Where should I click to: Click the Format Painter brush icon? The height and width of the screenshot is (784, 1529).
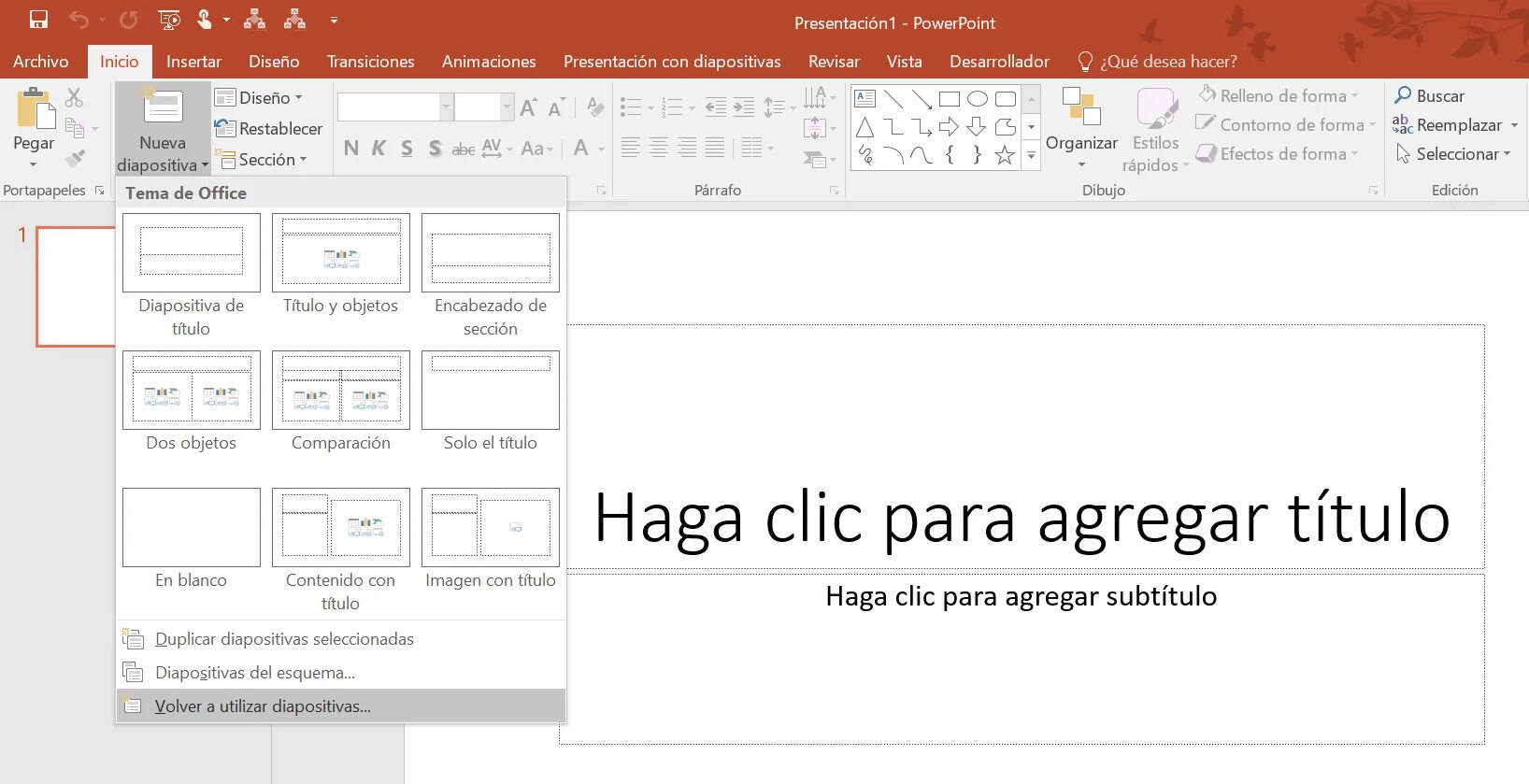point(75,159)
